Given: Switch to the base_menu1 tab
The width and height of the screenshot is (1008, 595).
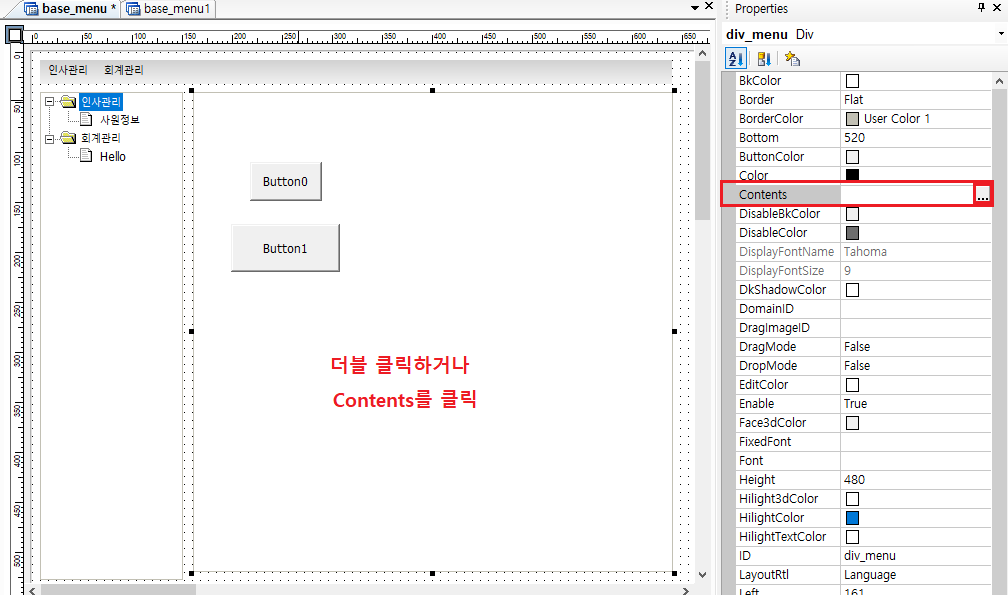Looking at the screenshot, I should click(168, 9).
